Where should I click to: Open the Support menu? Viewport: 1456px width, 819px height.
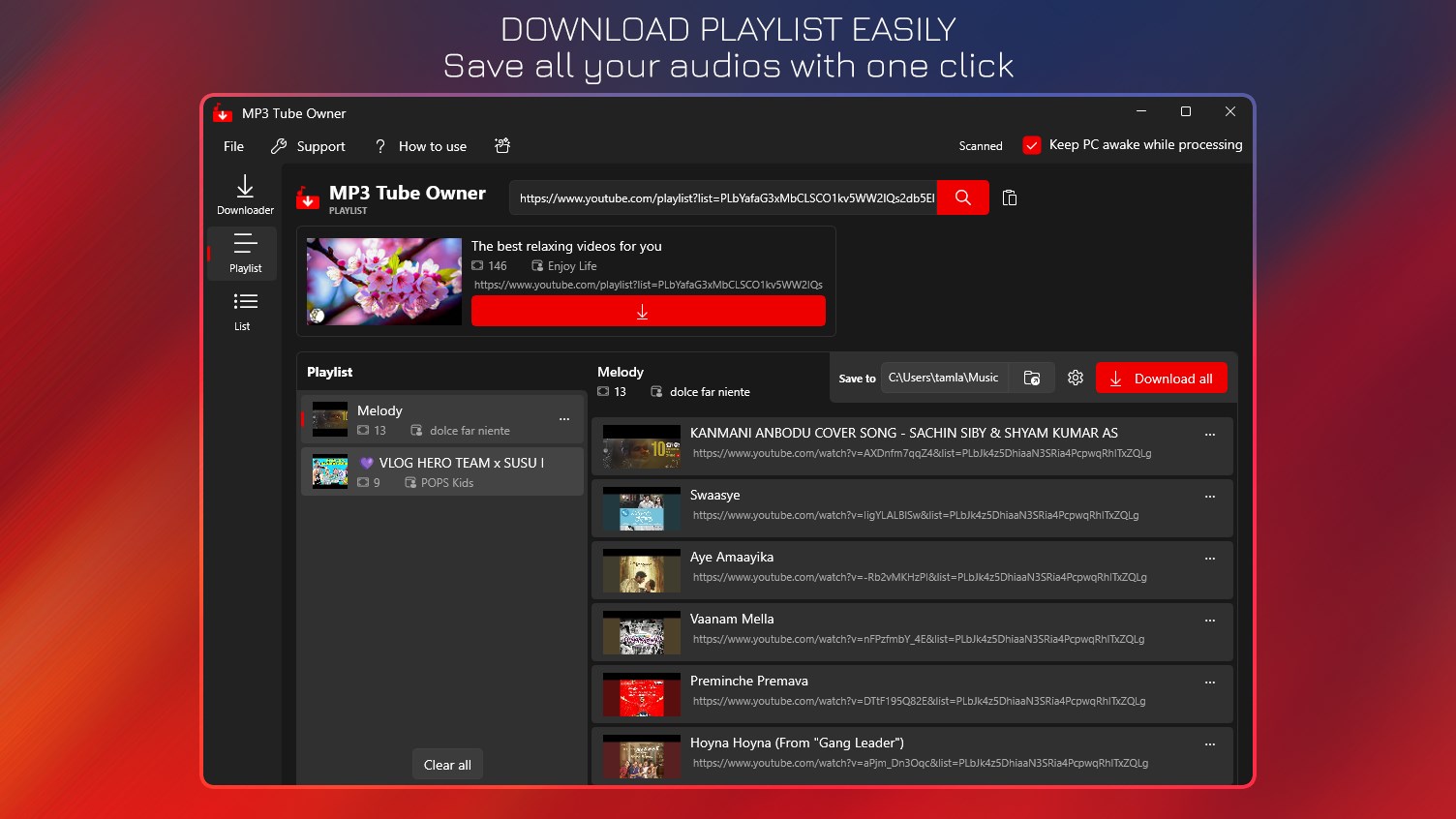click(x=308, y=146)
